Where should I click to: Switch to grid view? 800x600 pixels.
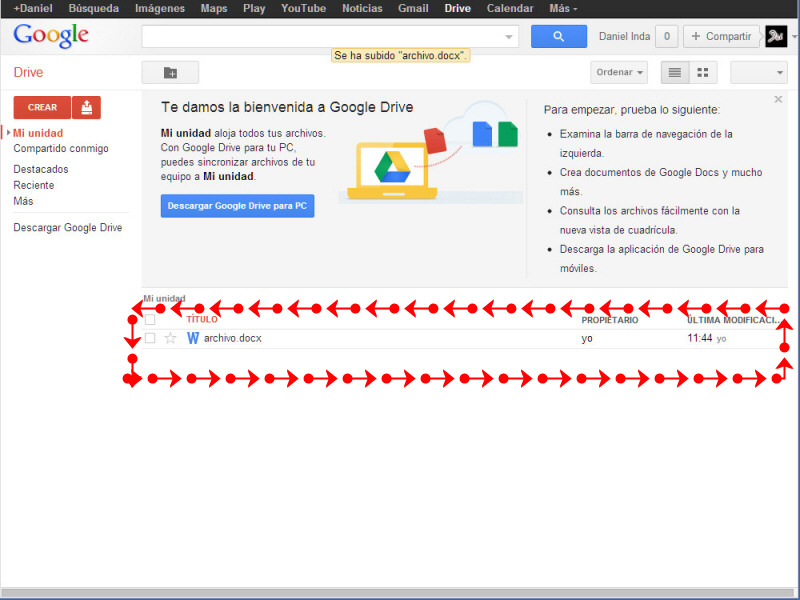[x=703, y=72]
